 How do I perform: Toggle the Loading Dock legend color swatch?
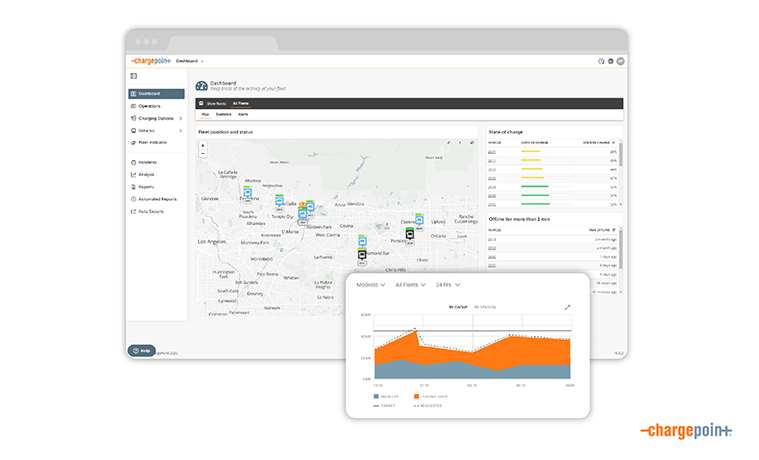417,396
